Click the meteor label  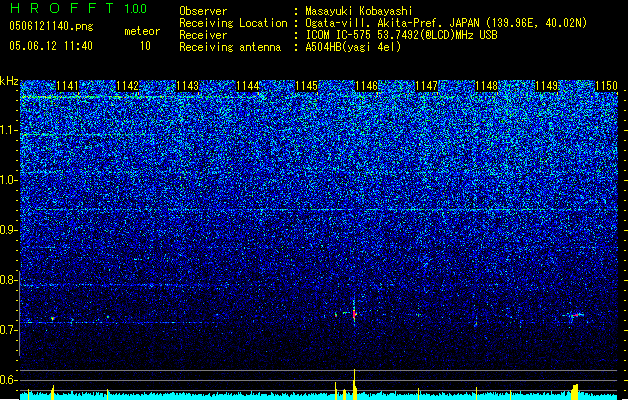(142, 31)
